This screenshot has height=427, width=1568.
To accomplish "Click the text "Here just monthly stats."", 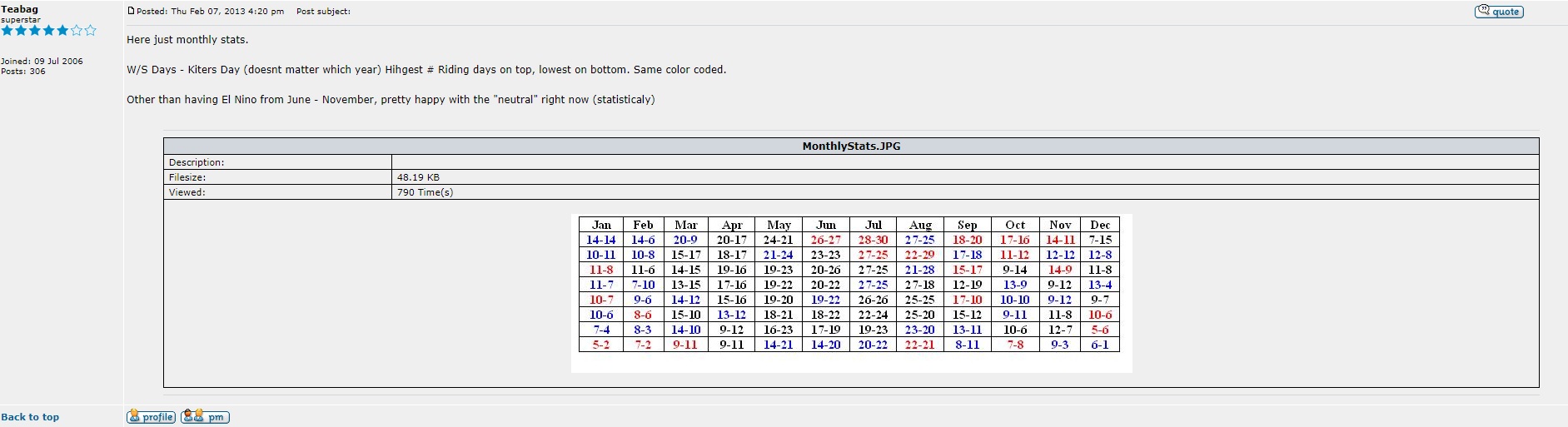I will click(187, 39).
